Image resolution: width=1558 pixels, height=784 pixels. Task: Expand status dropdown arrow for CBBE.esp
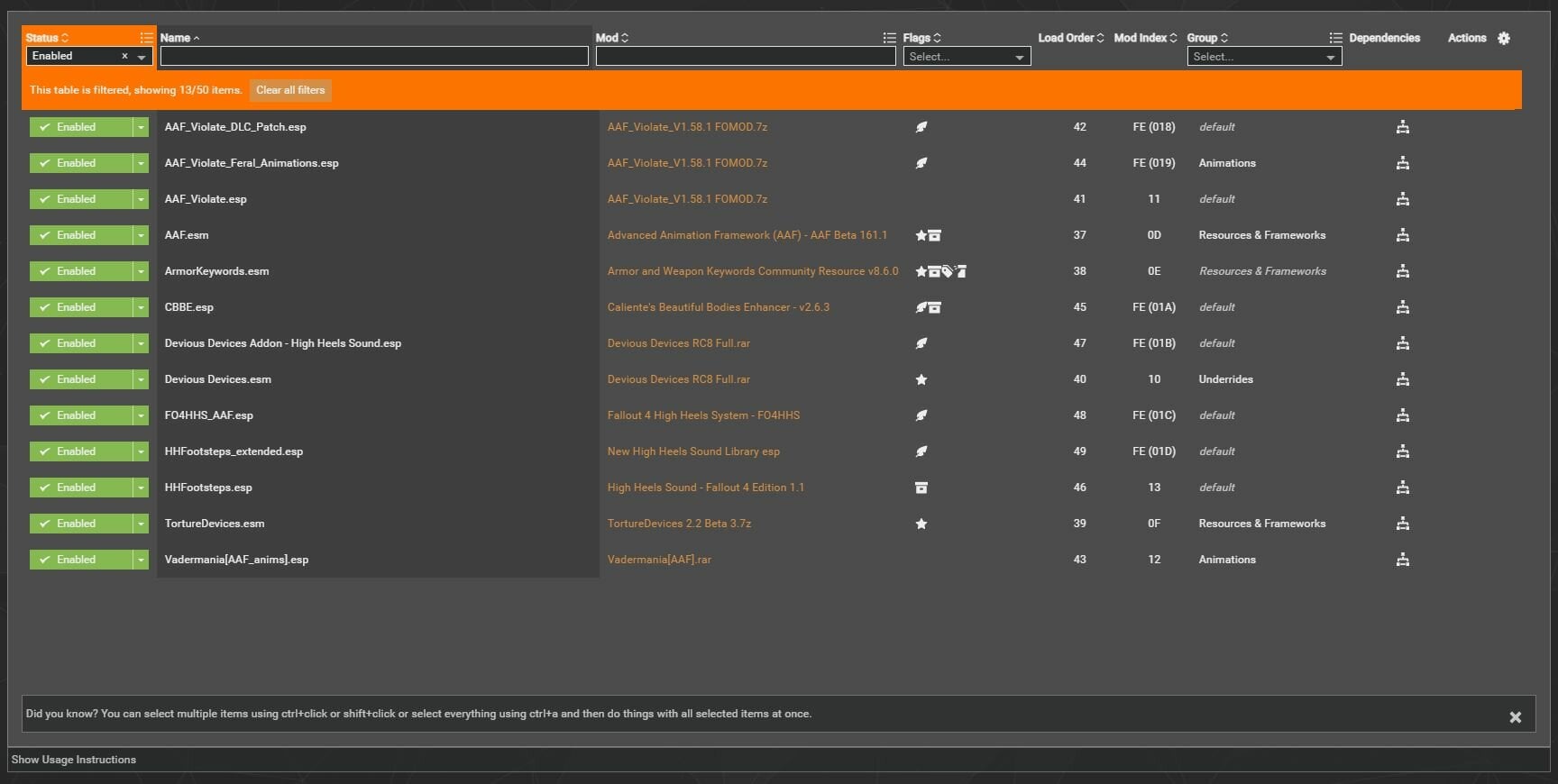[x=142, y=307]
